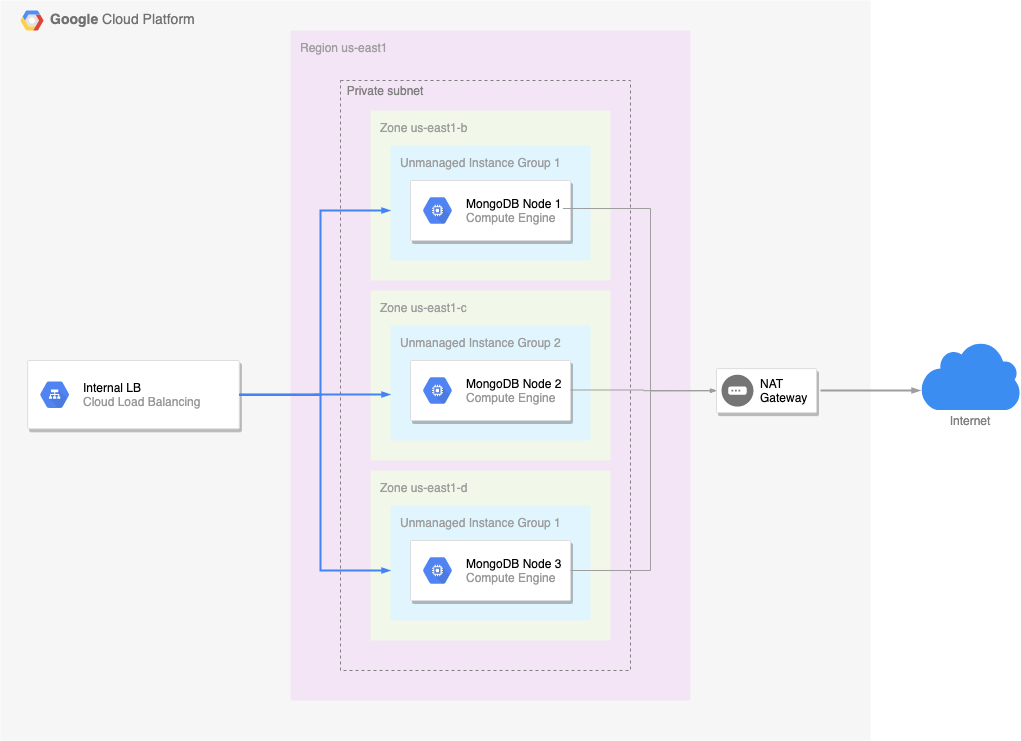Select the Internal LB node card
Screen dimensions: 1021x741
pos(133,394)
